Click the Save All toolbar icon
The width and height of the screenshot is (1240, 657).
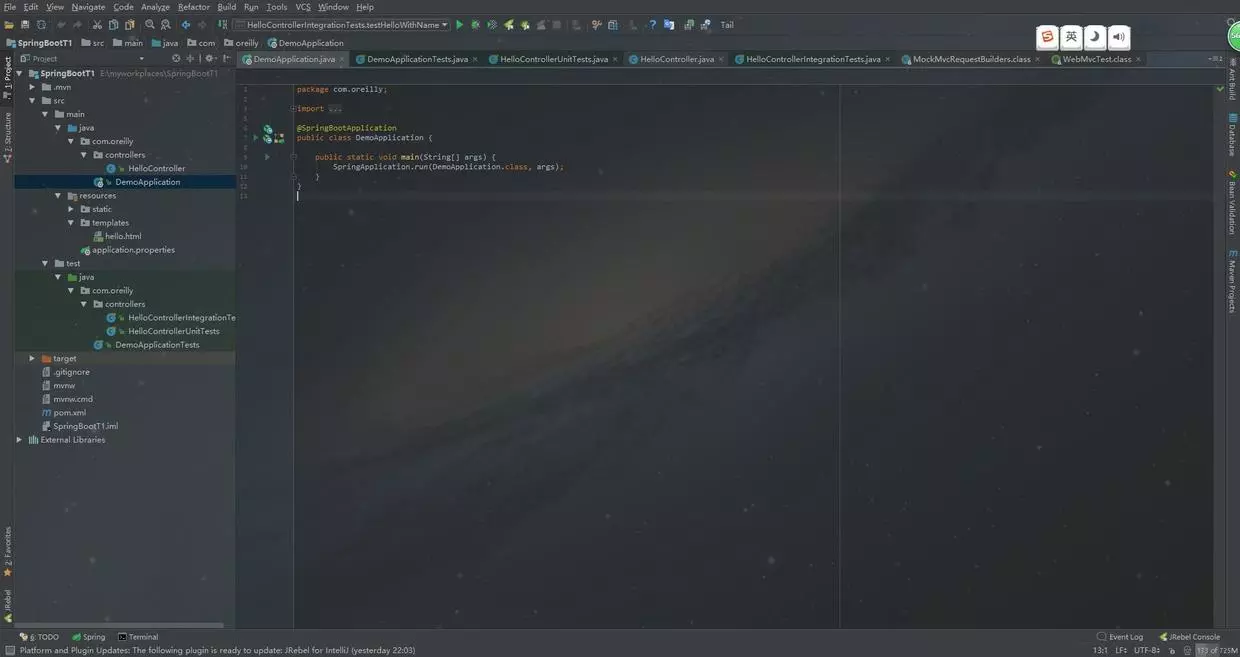(25, 25)
